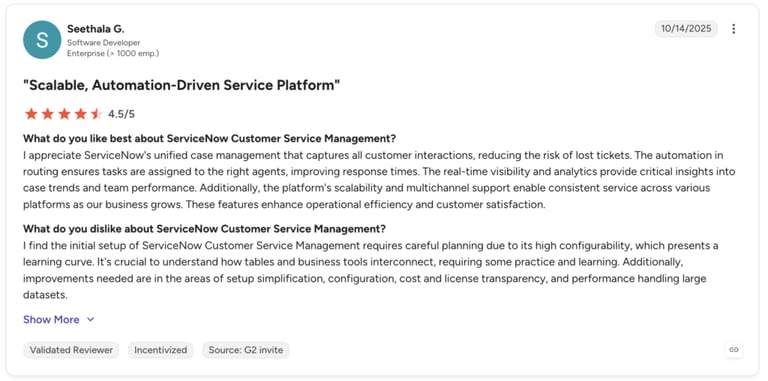Click the 4.5/5 rating score text

pyautogui.click(x=121, y=115)
